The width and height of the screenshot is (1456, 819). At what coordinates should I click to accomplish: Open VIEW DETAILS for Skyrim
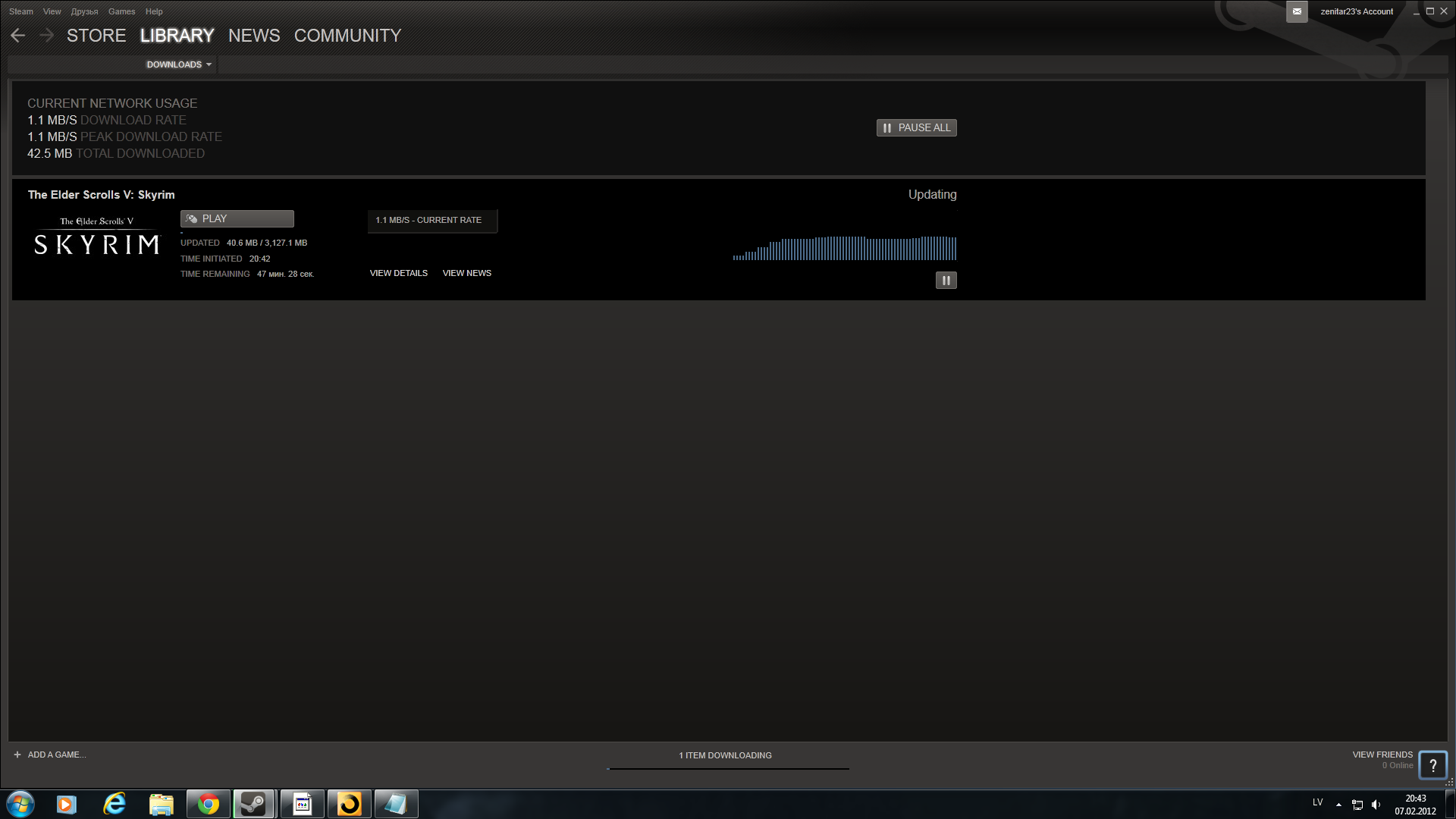pos(399,273)
